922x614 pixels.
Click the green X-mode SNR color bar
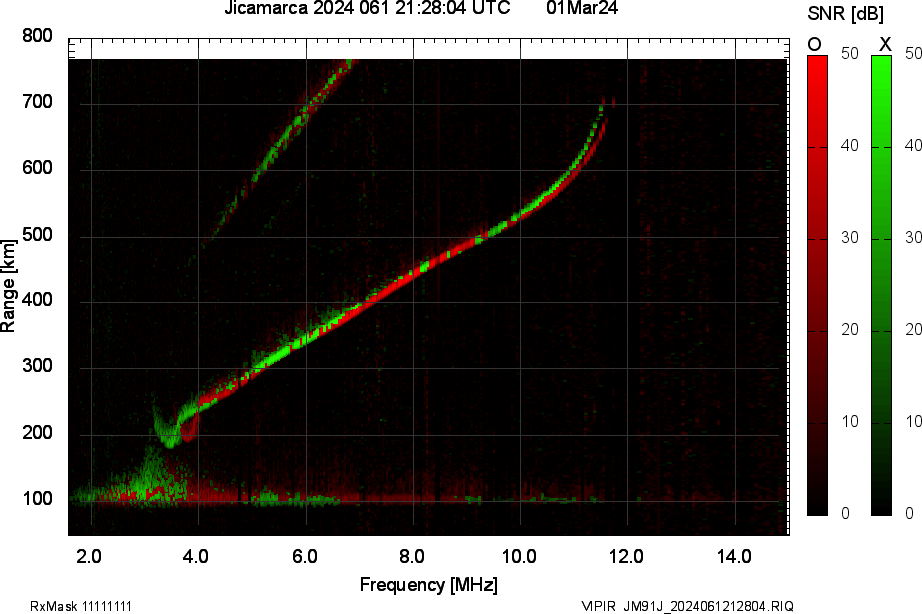[x=881, y=285]
